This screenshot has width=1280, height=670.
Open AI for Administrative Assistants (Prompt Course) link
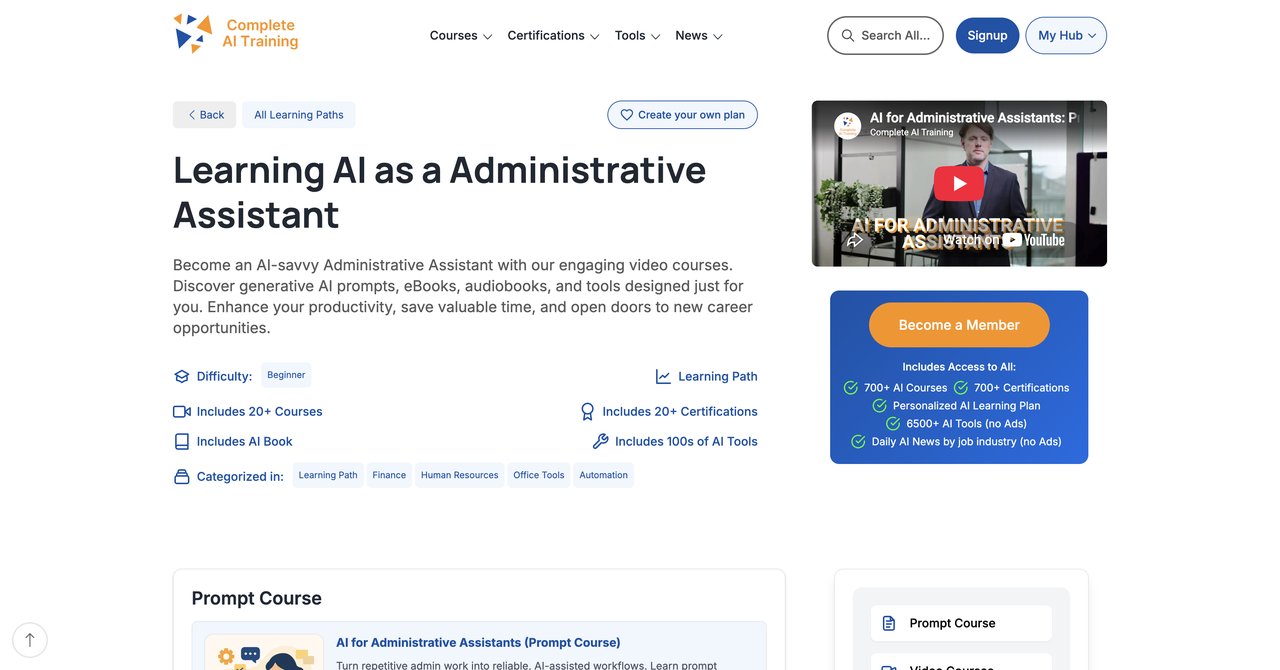pyautogui.click(x=478, y=643)
